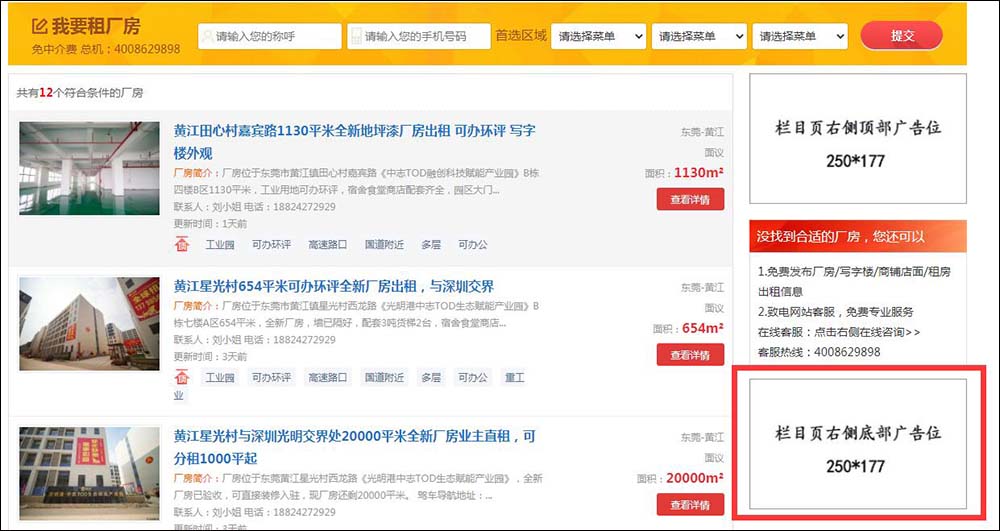Open the second 请选择菜单 region dropdown
Screen dimensions: 1000x531
699,36
